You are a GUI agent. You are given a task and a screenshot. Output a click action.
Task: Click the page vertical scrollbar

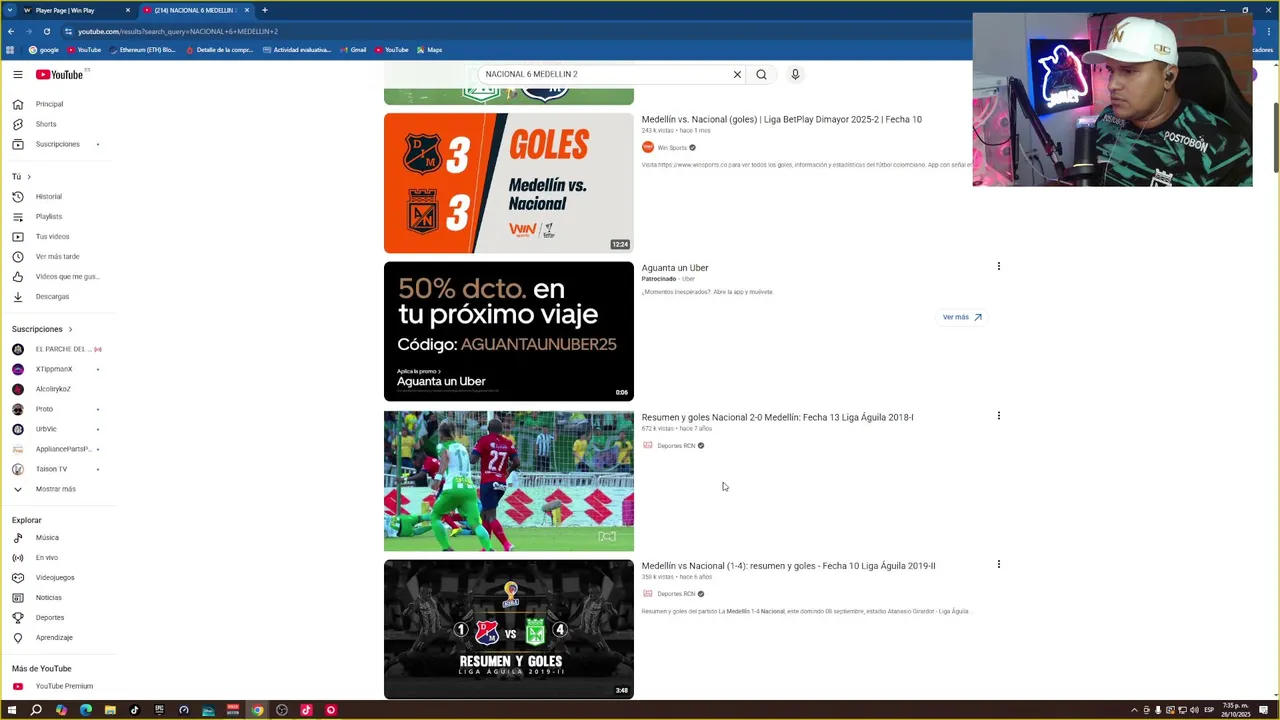click(1275, 136)
